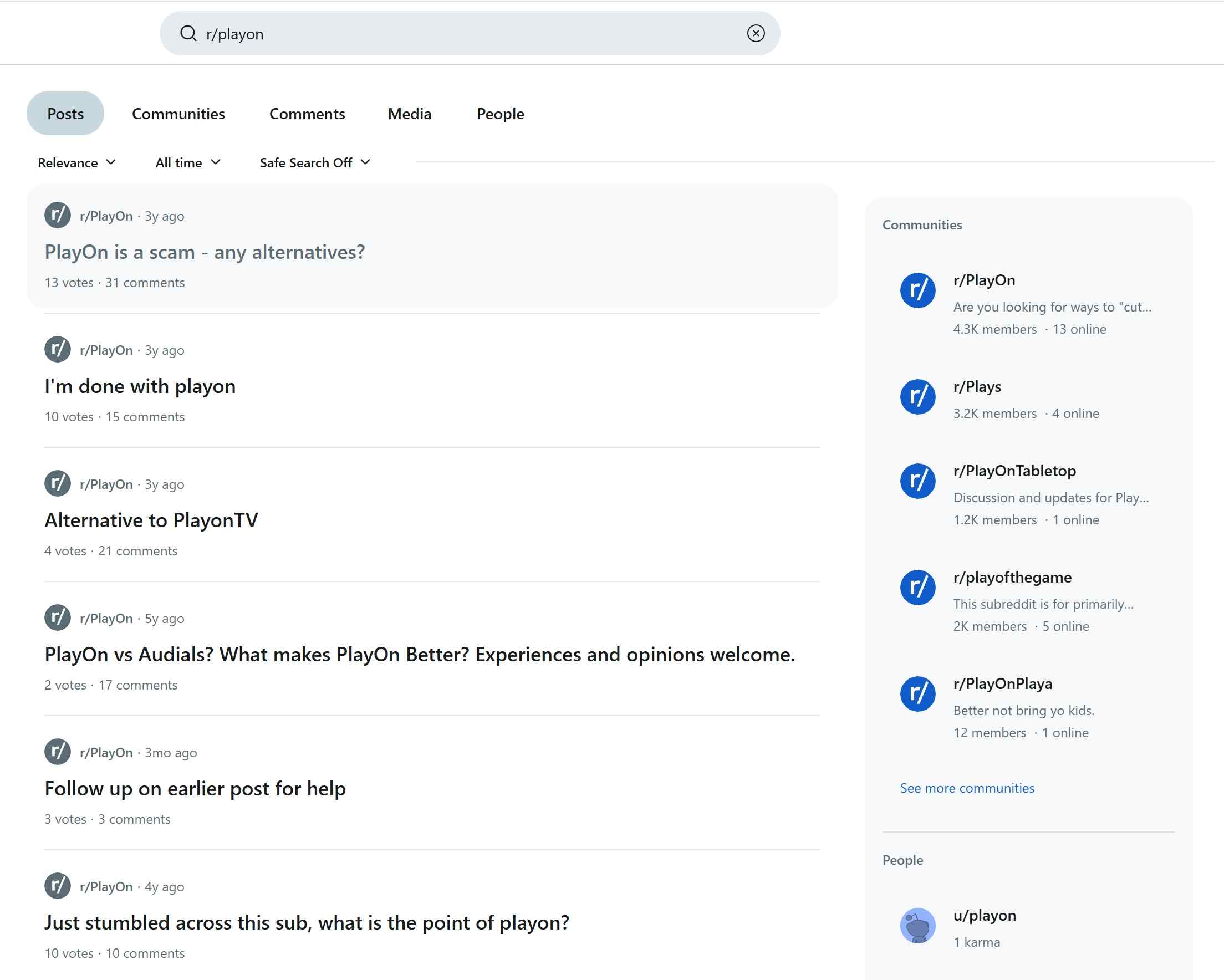
Task: Open r/PlayOnPlaya community in sidebar
Action: (1003, 683)
